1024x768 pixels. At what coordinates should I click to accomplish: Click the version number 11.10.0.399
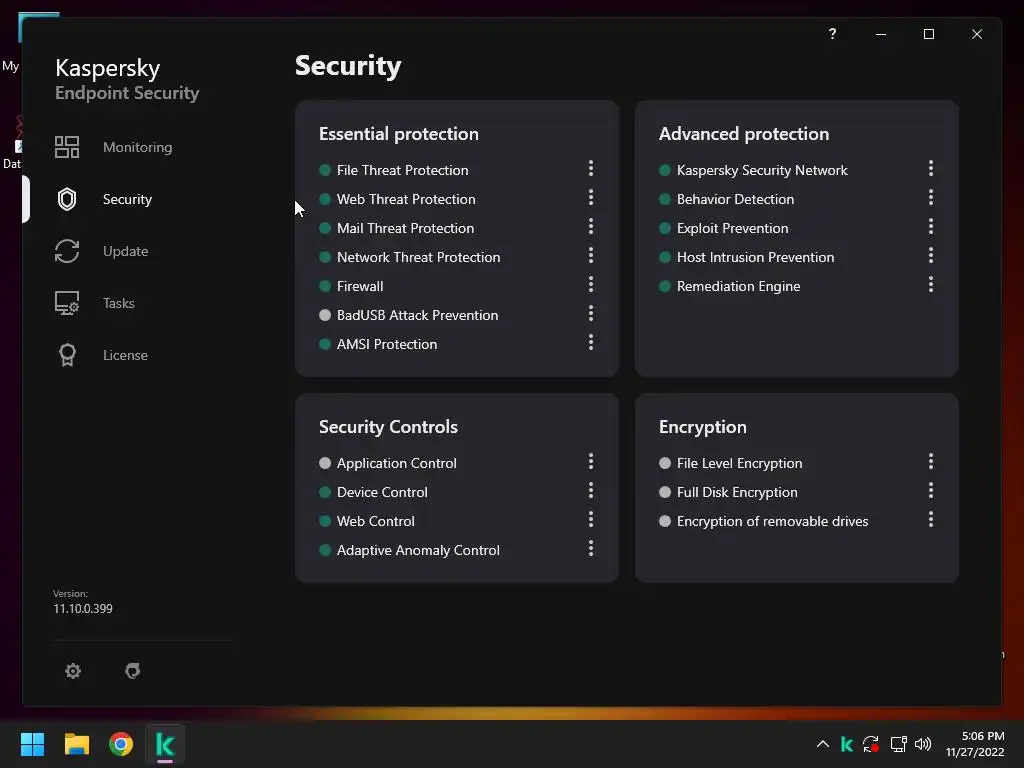click(83, 609)
